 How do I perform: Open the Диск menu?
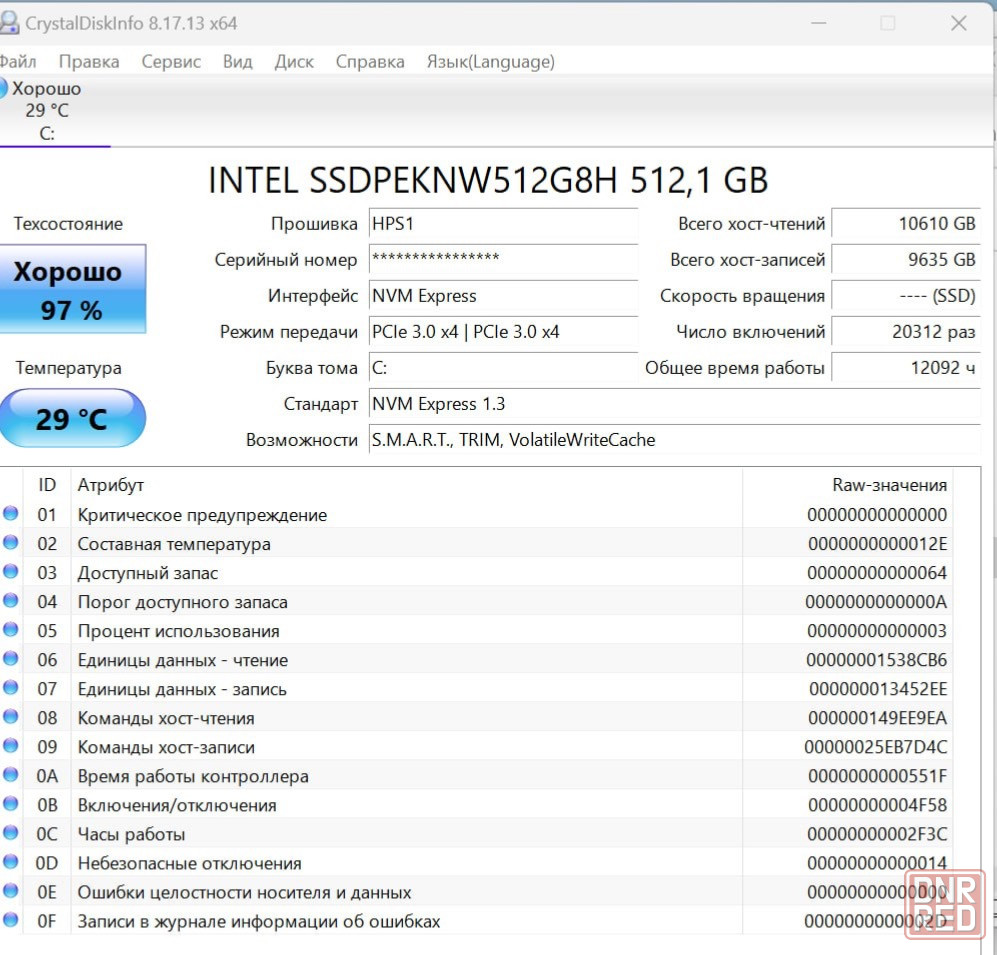(x=294, y=62)
